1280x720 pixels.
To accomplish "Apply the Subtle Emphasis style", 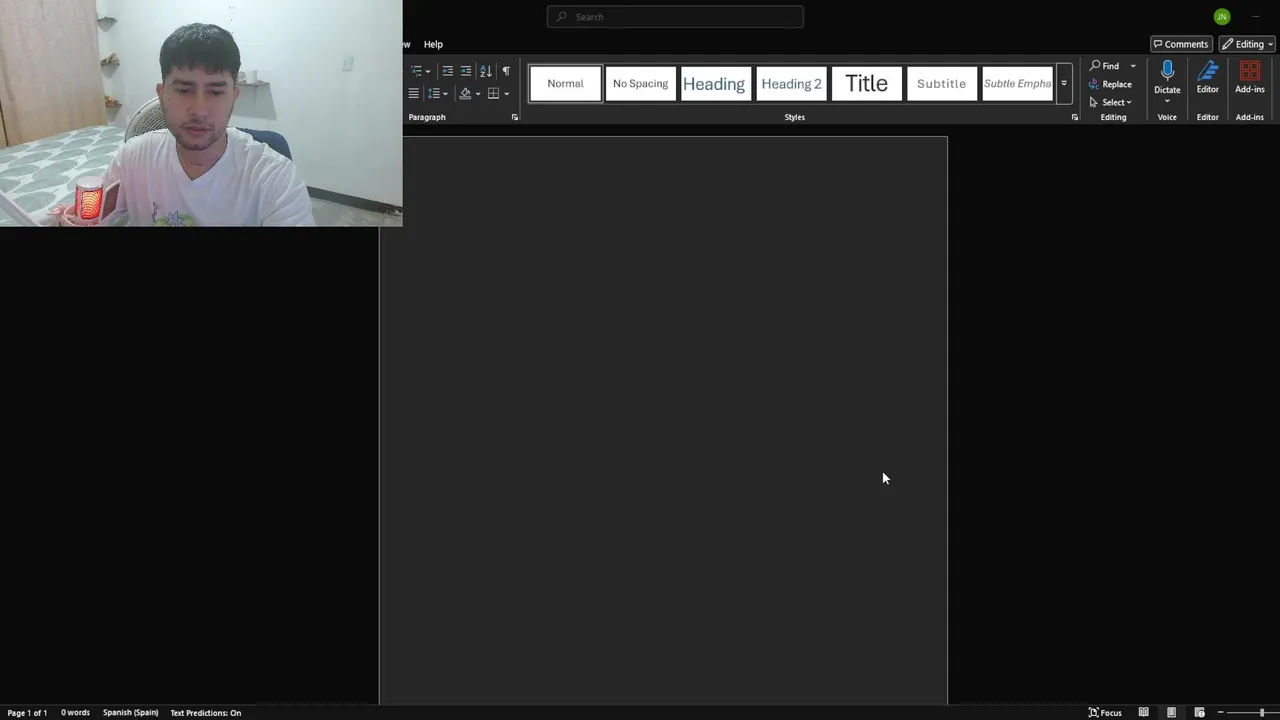I will (1017, 84).
